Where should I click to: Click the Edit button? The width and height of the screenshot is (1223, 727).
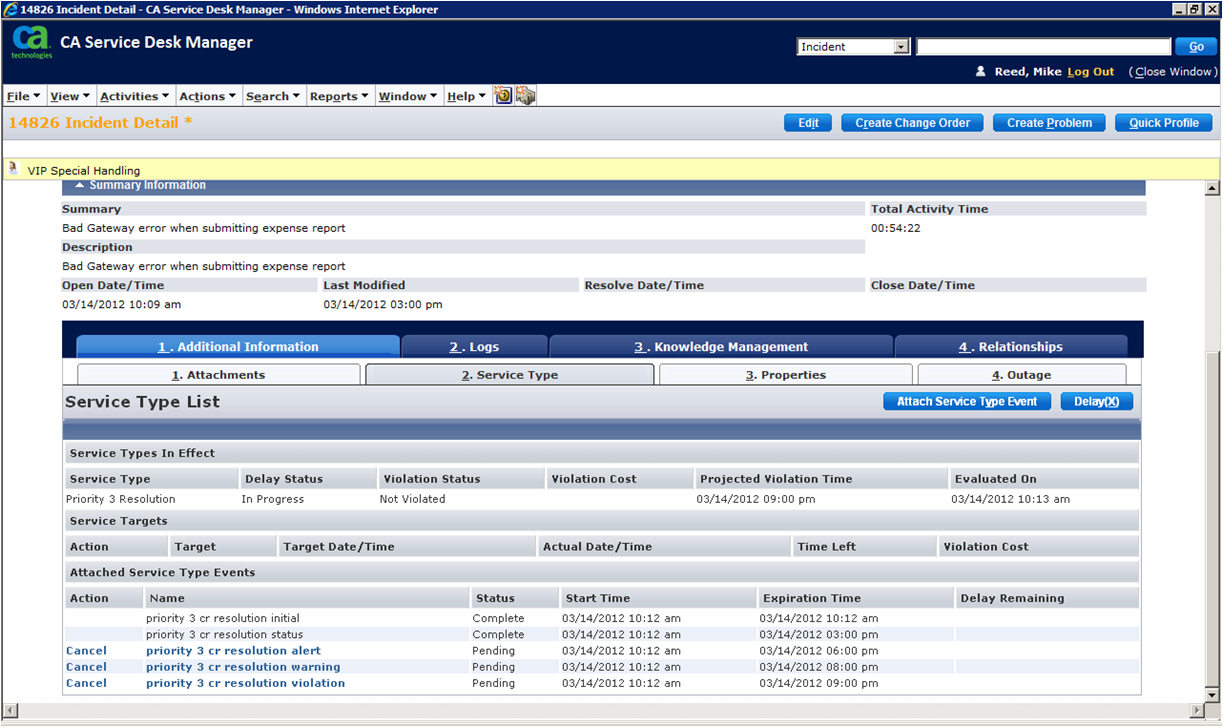[808, 123]
